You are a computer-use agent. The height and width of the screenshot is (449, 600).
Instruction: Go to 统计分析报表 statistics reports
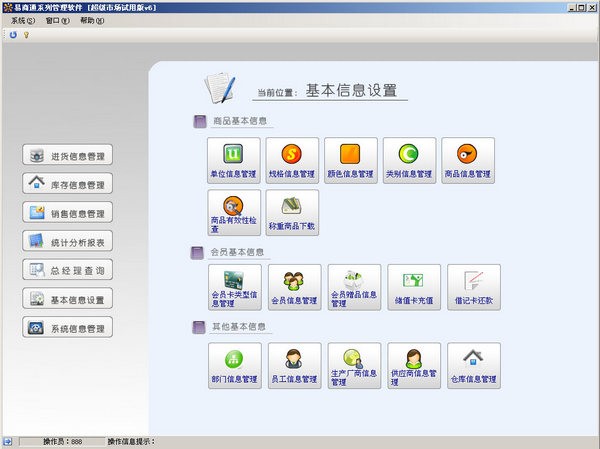click(x=67, y=241)
